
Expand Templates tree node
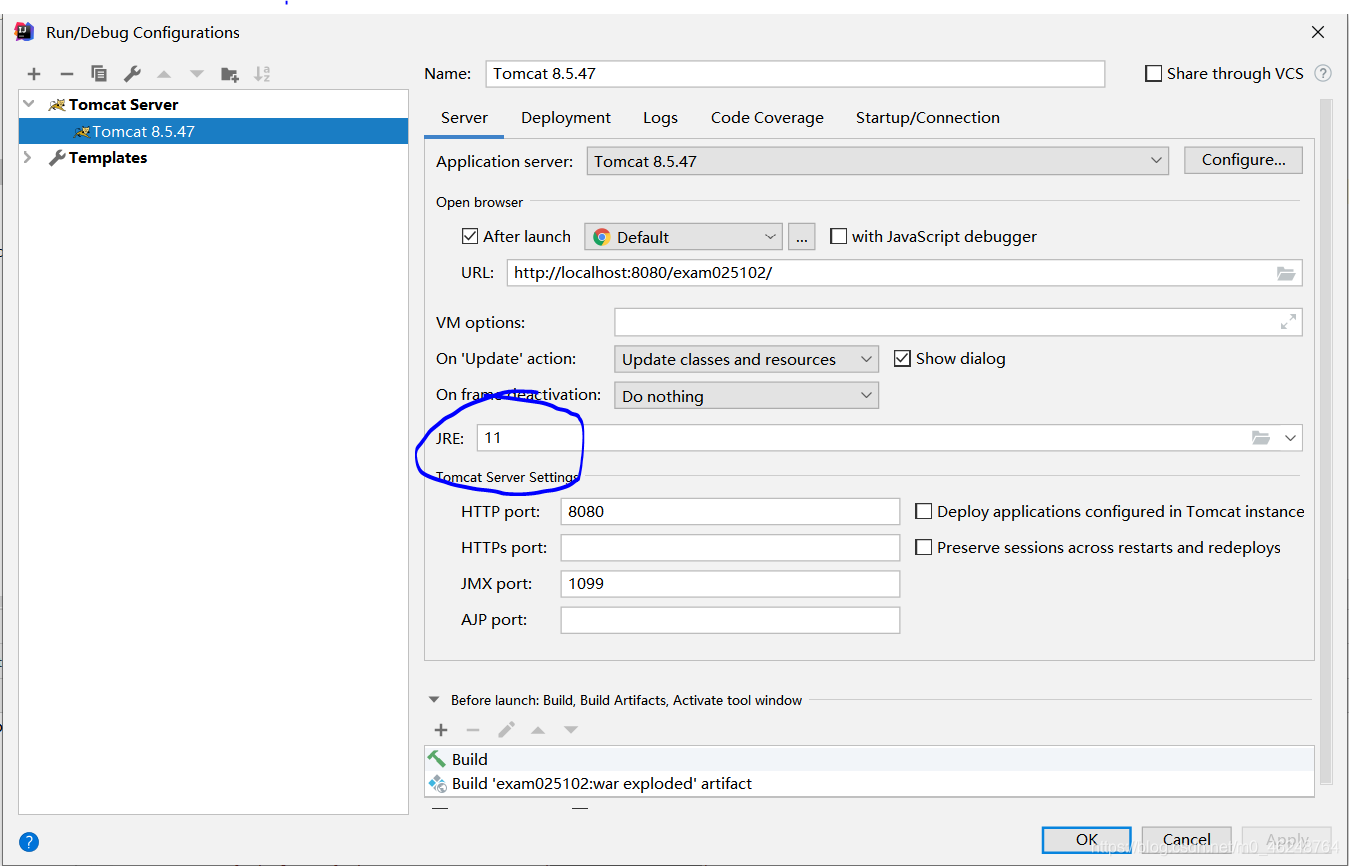[x=29, y=158]
